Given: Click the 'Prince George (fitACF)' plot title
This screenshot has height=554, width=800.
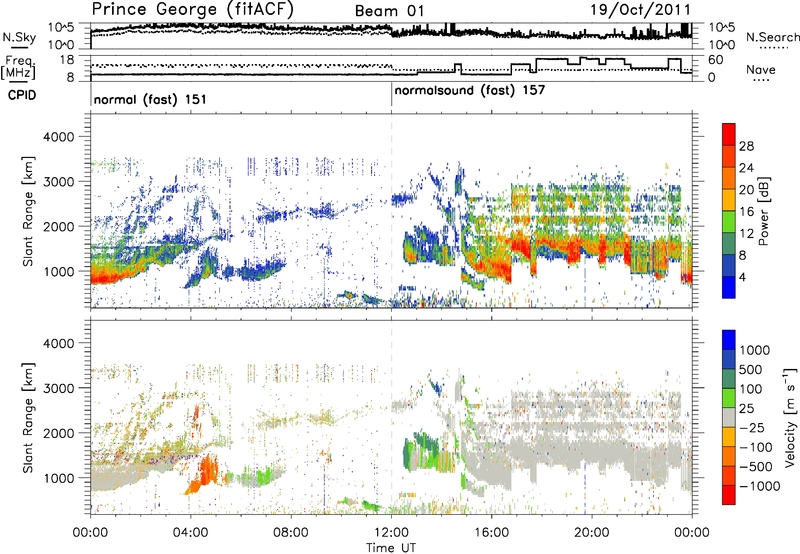Looking at the screenshot, I should point(192,9).
